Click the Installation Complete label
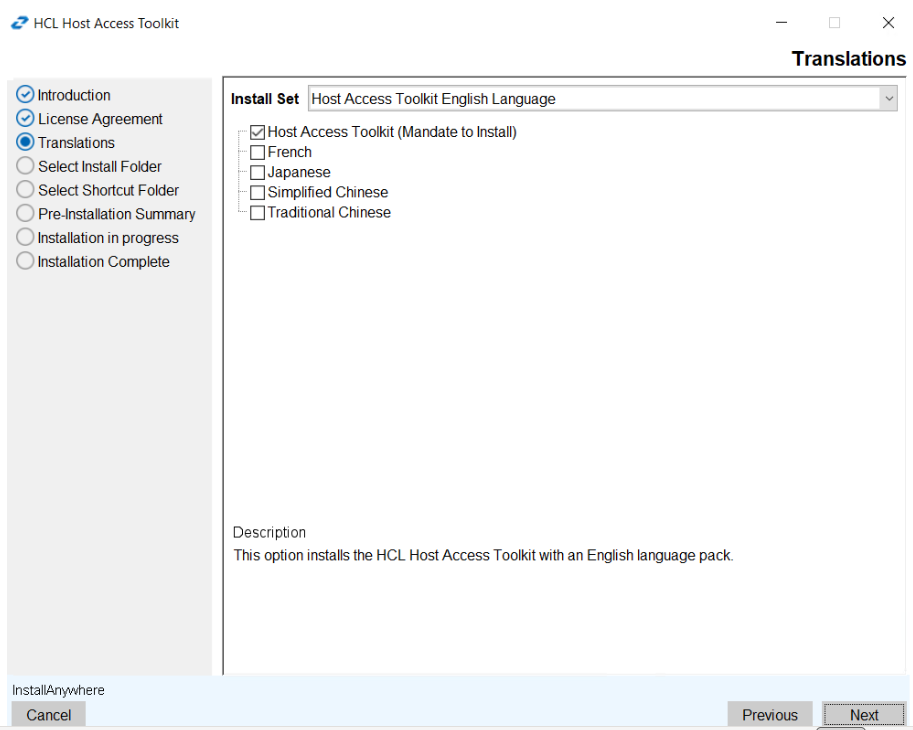This screenshot has height=730, width=913. [x=104, y=262]
